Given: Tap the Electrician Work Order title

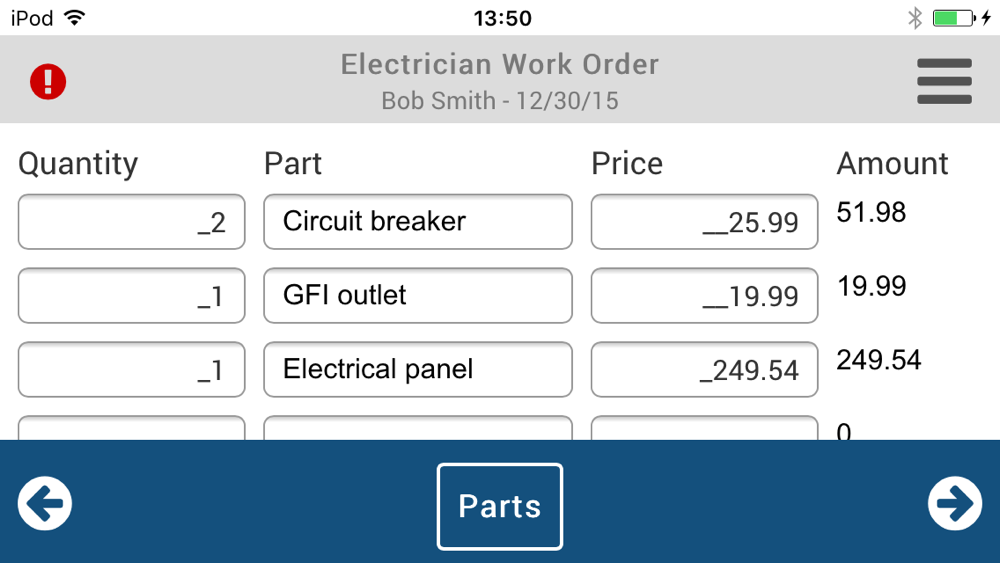Looking at the screenshot, I should pos(500,65).
